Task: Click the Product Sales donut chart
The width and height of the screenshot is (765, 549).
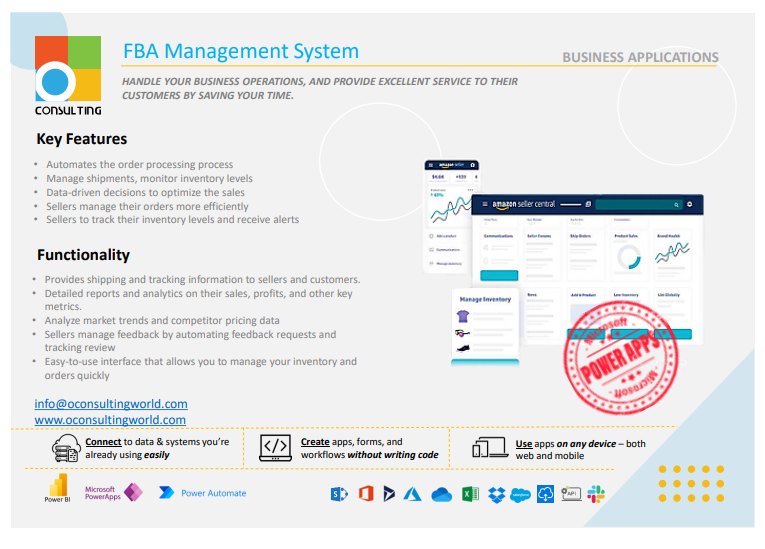Action: click(x=628, y=257)
